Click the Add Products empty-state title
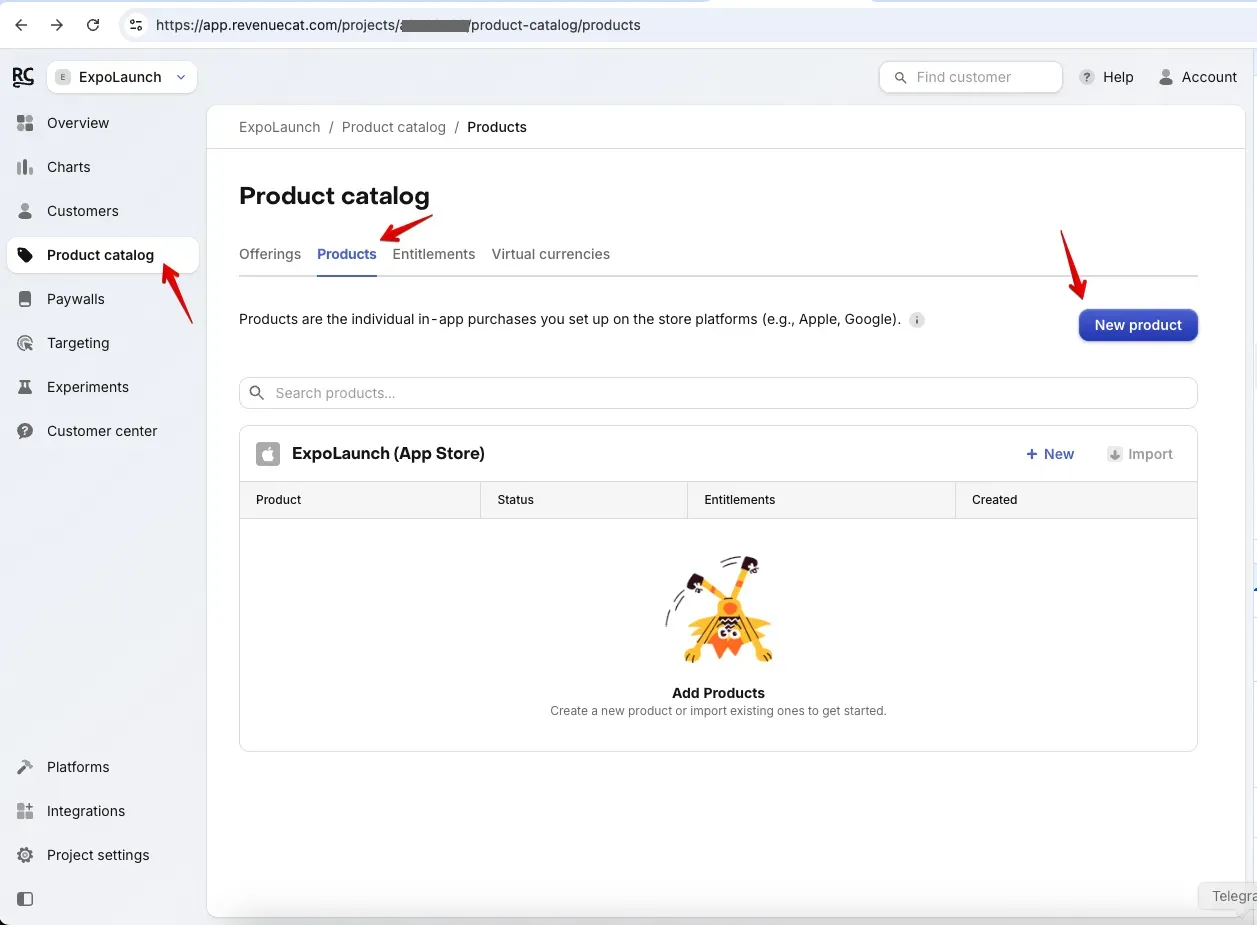This screenshot has width=1257, height=925. tap(718, 693)
